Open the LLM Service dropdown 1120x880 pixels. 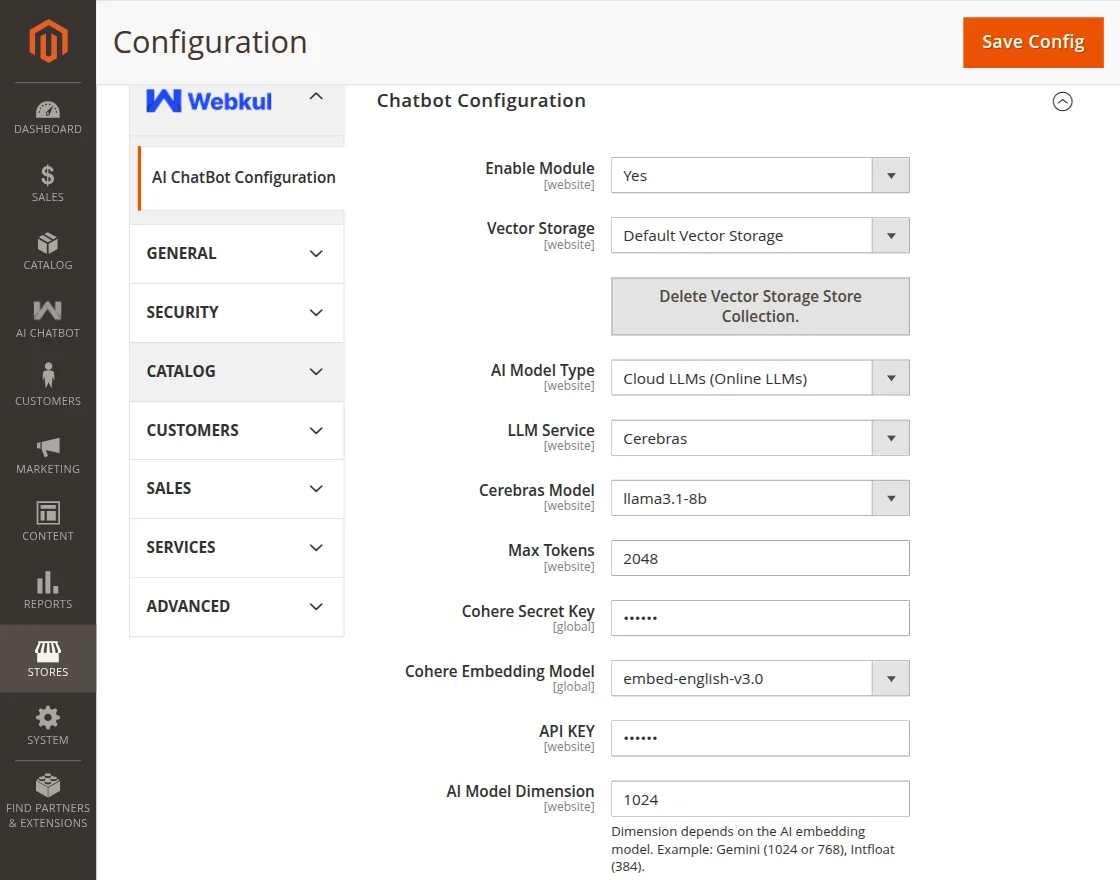760,438
